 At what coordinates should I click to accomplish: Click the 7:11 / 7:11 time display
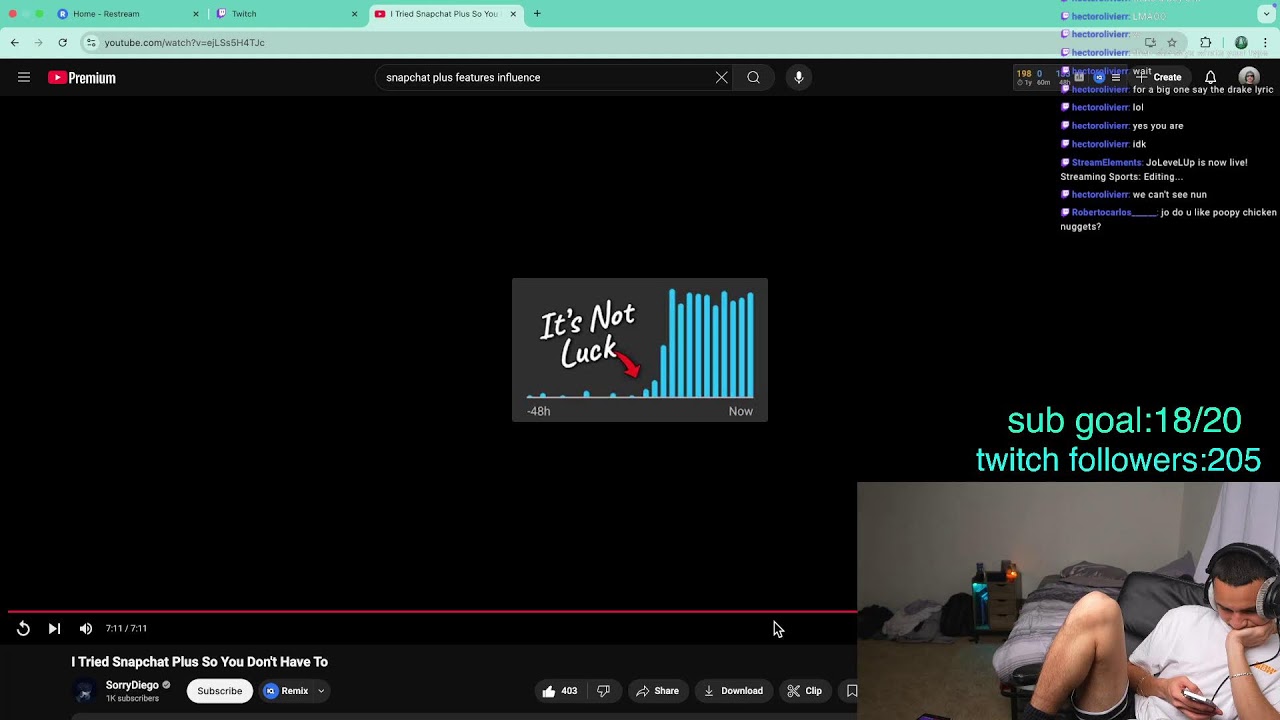tap(126, 628)
